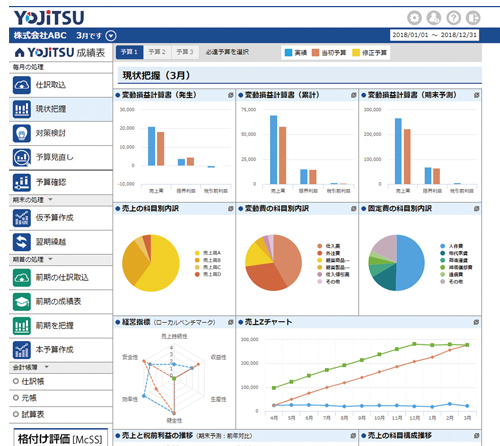Select the 現状把握 bar chart icon
Viewport: 500px width, 446px height.
(x=22, y=109)
